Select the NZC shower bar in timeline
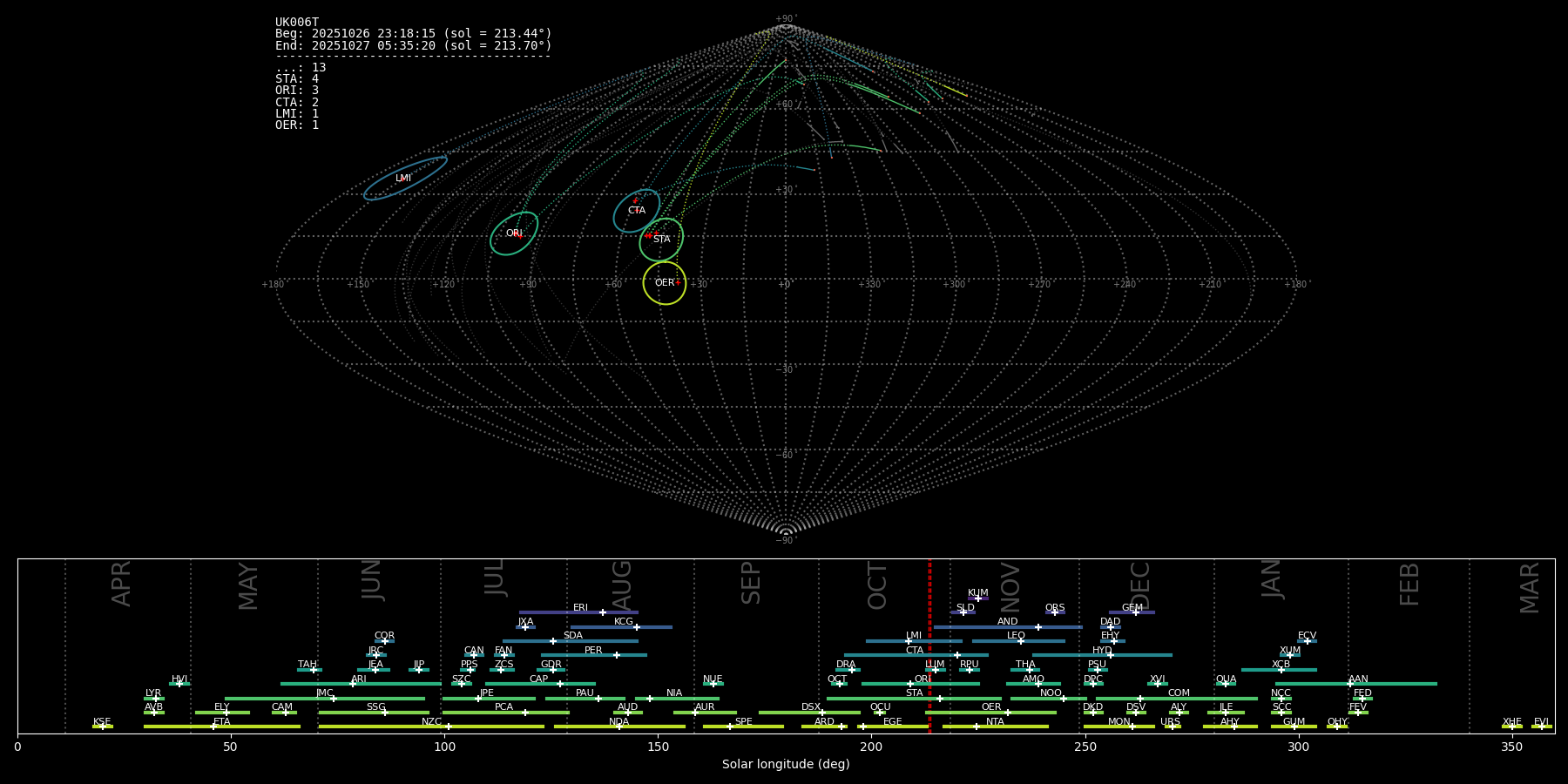The image size is (1568, 784). tap(431, 727)
